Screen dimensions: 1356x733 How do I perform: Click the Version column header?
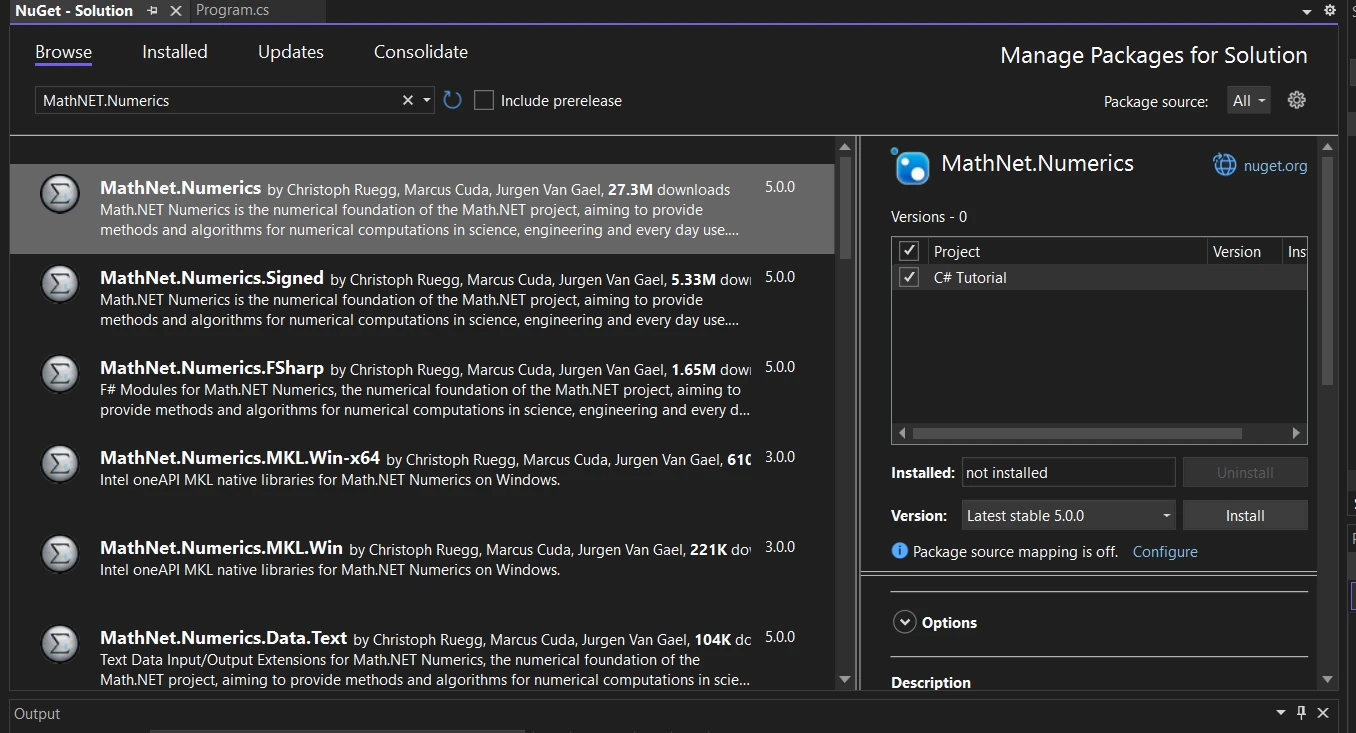(x=1244, y=251)
